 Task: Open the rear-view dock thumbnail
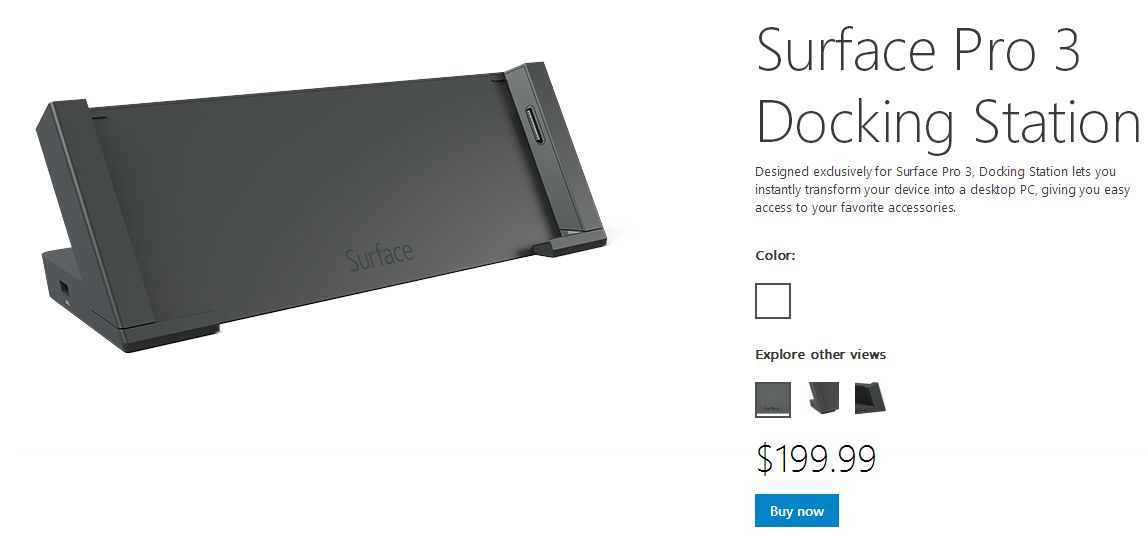coord(870,398)
